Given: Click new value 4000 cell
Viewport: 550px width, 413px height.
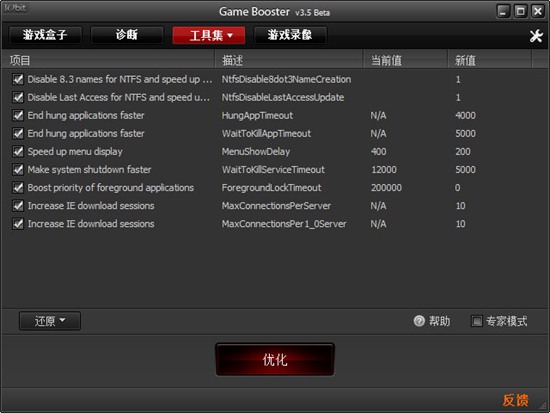Looking at the screenshot, I should 465,115.
